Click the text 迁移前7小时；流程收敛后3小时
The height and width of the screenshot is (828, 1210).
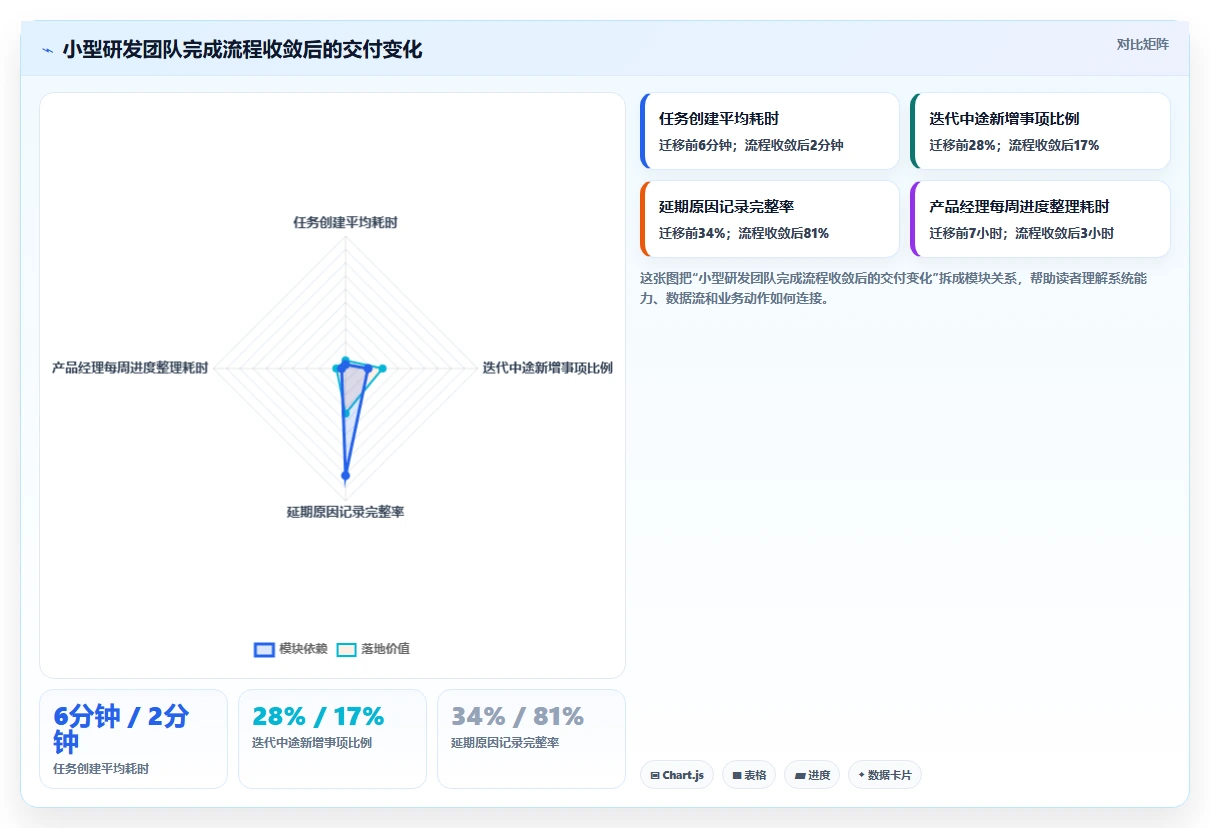click(x=1021, y=233)
